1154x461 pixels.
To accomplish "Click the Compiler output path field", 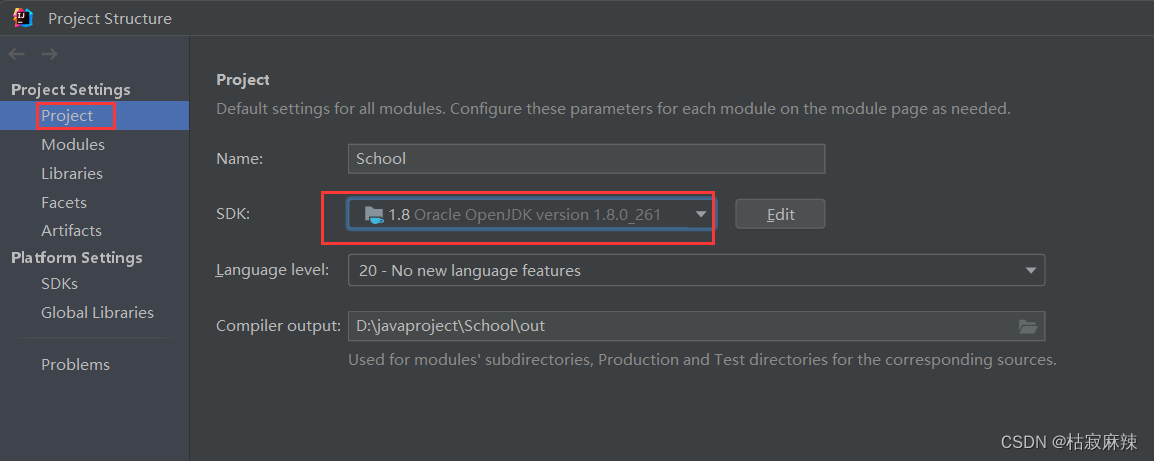I will pos(696,325).
